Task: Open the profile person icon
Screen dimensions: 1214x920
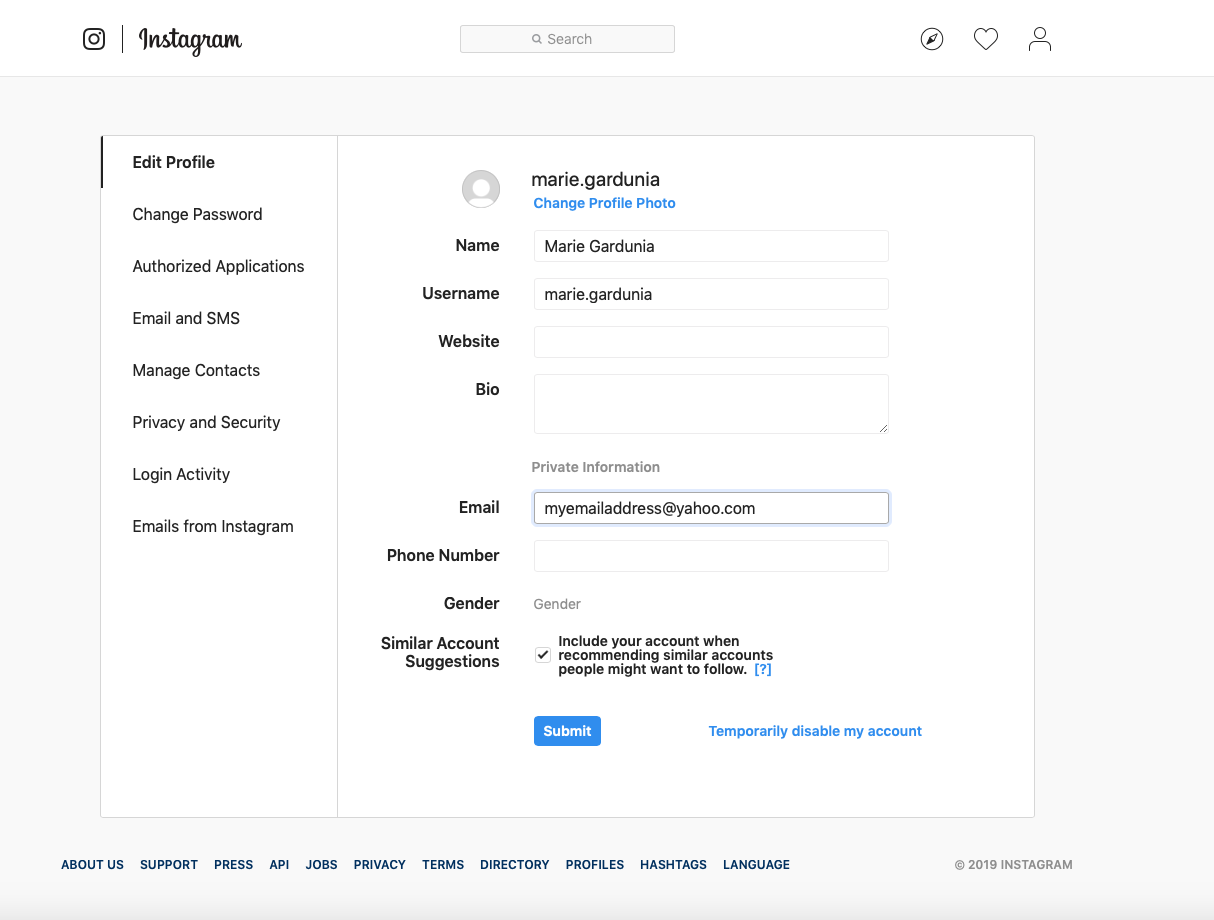Action: coord(1040,39)
